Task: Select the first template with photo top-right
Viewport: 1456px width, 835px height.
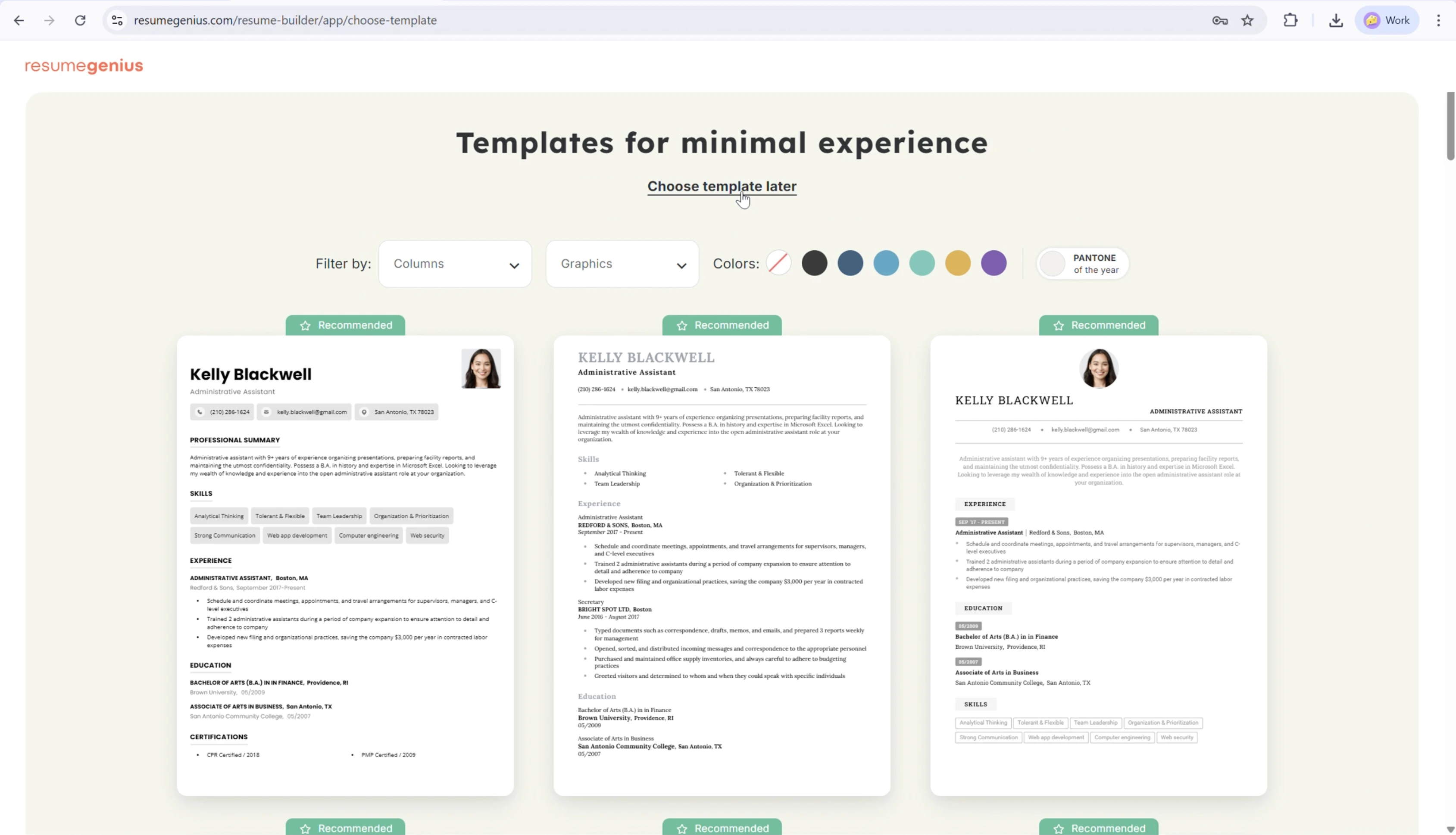Action: pos(345,565)
